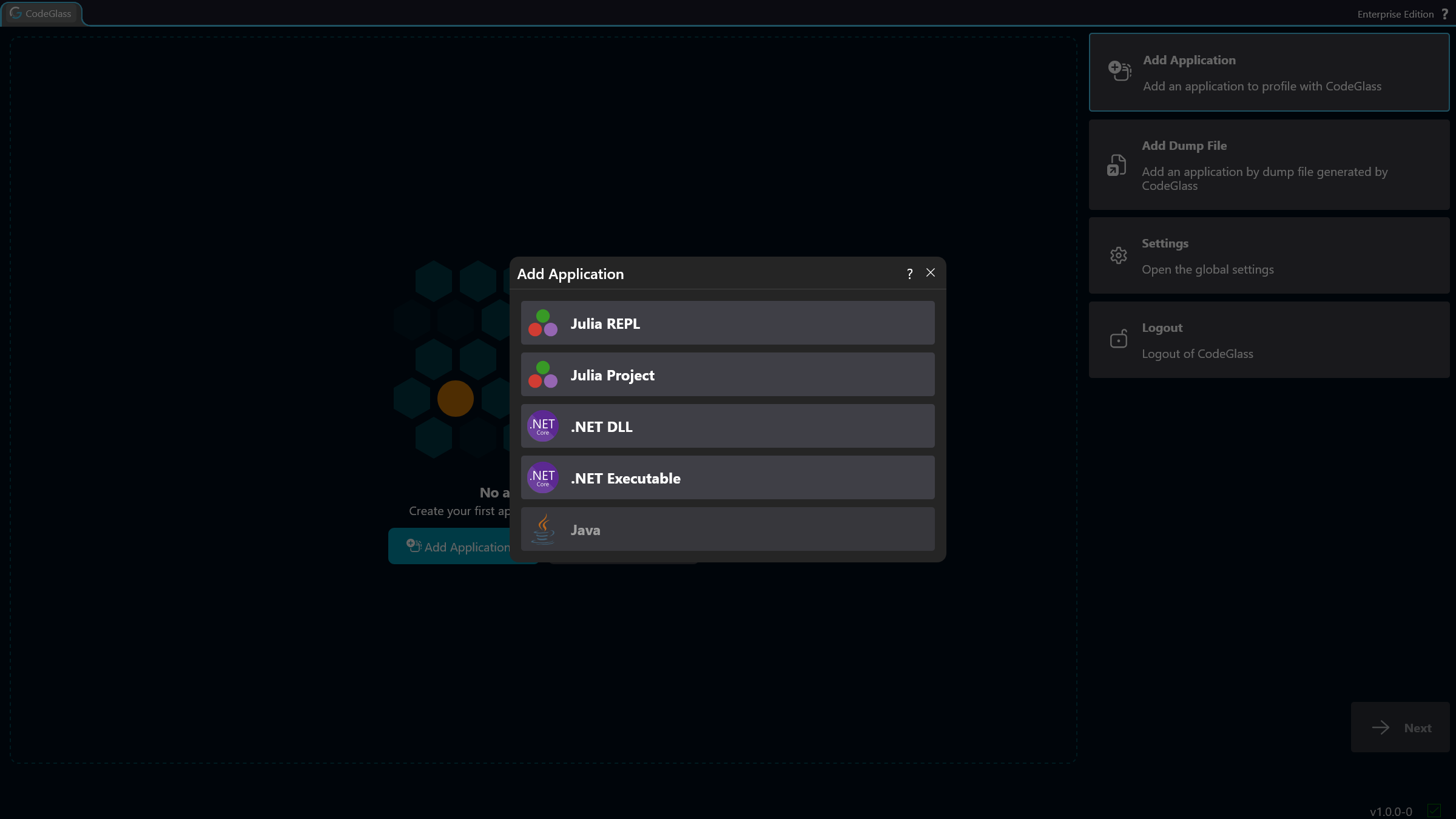Open the global Settings card
1456x819 pixels.
tap(1269, 255)
